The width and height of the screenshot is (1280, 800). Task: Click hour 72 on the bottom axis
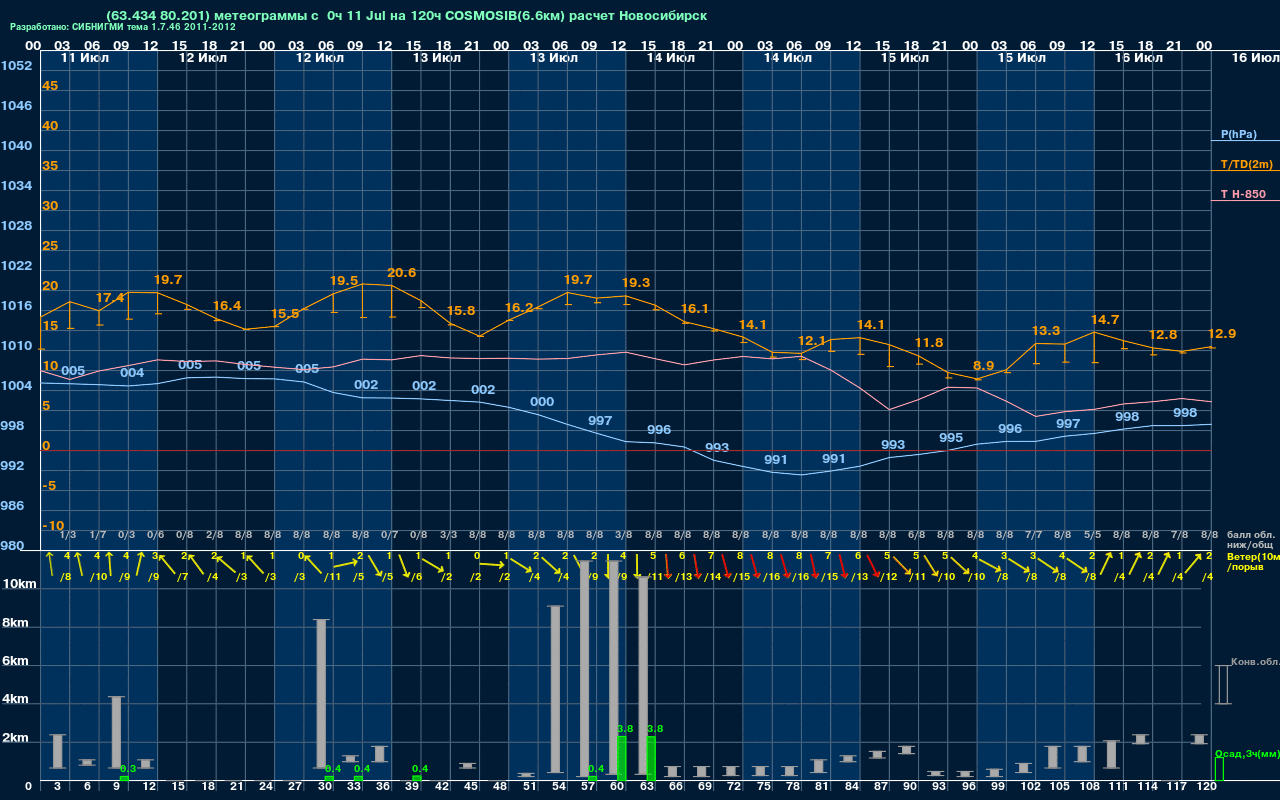(x=735, y=787)
